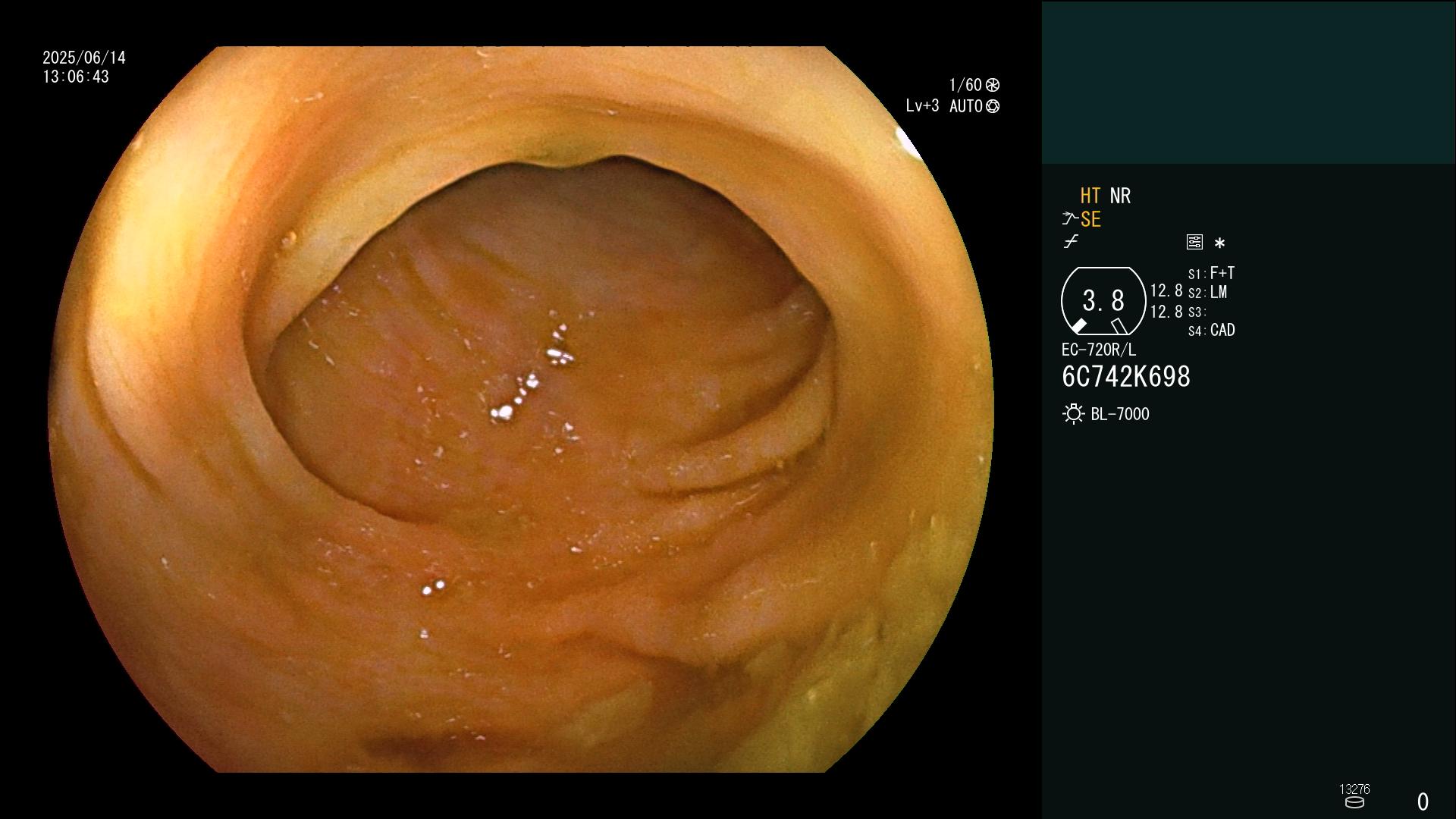Toggle the NR noise reduction indicator
Image resolution: width=1456 pixels, height=819 pixels.
(x=1120, y=196)
